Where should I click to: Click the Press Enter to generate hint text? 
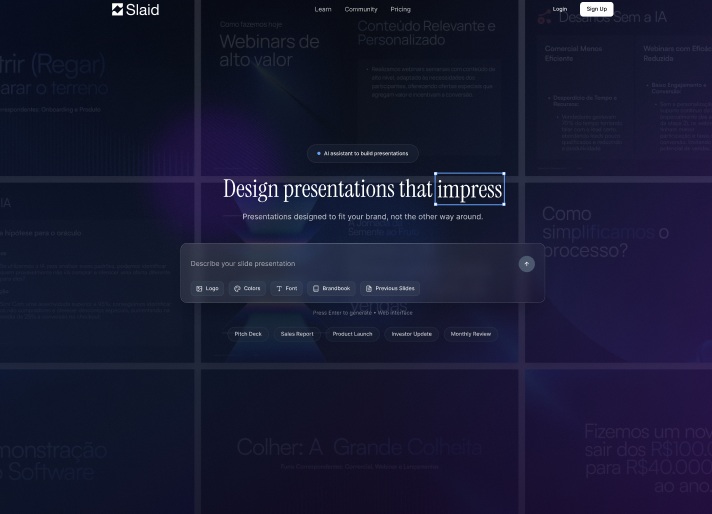click(x=362, y=313)
